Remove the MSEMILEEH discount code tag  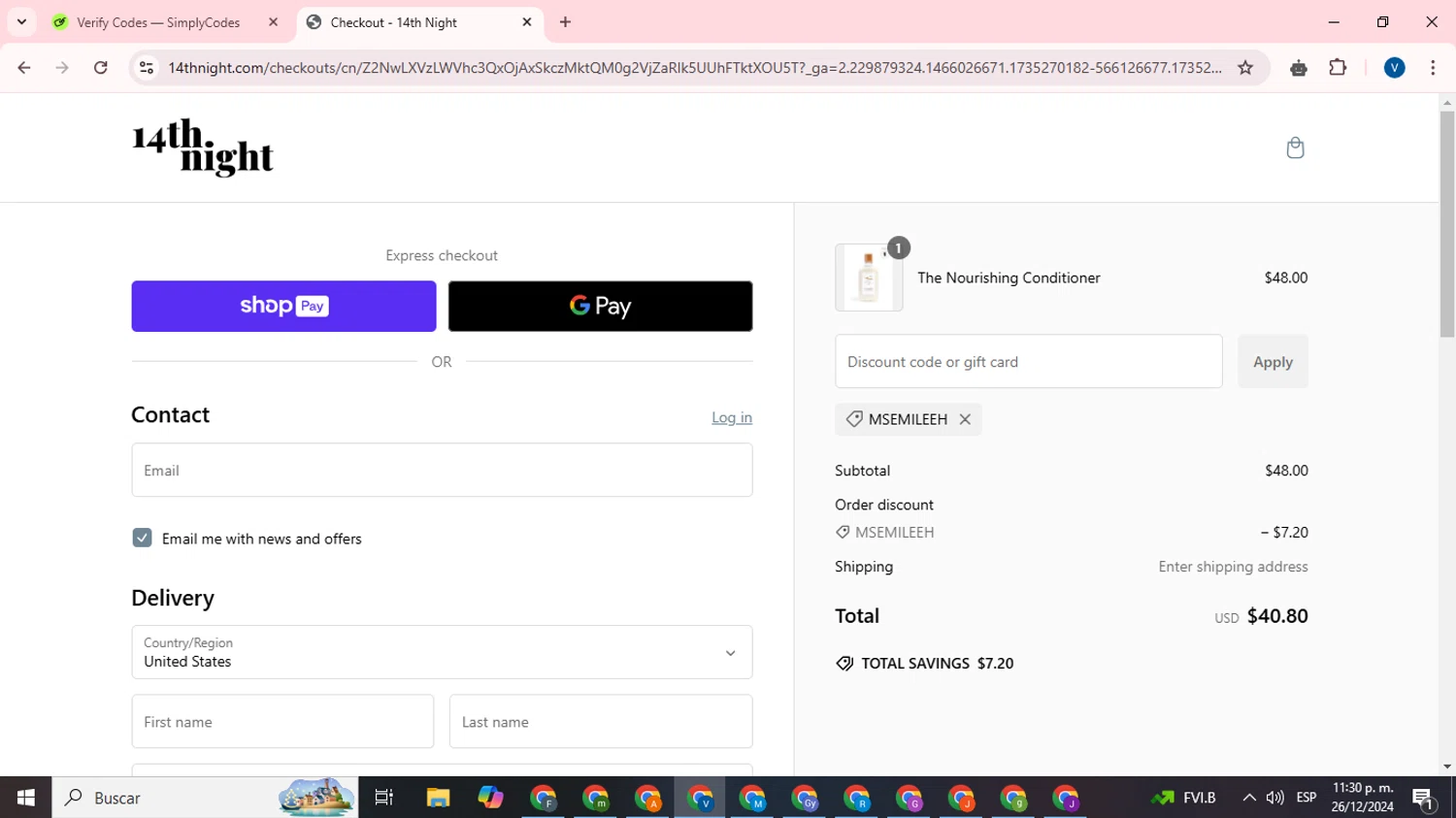965,419
